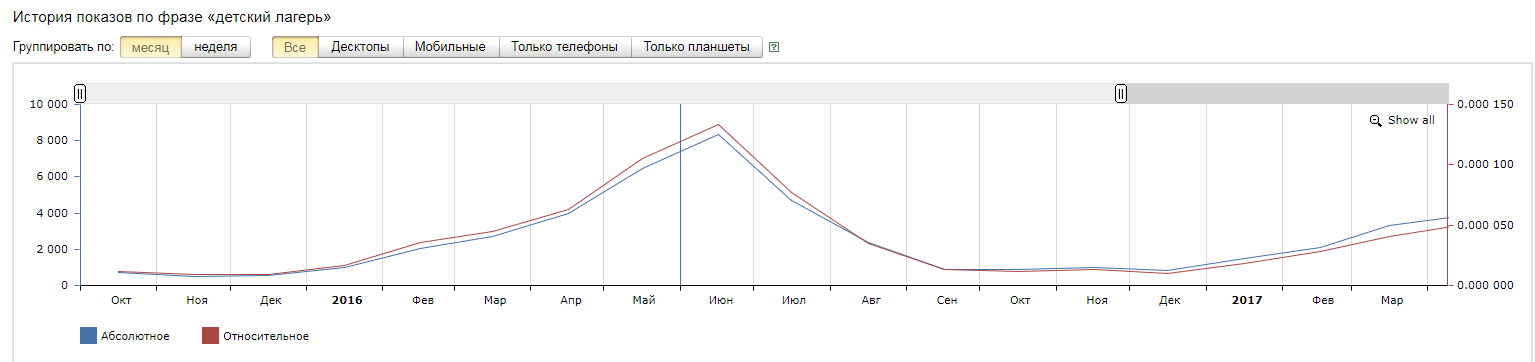Click the bold «2017» axis label
The image size is (1535, 362).
tap(1247, 300)
